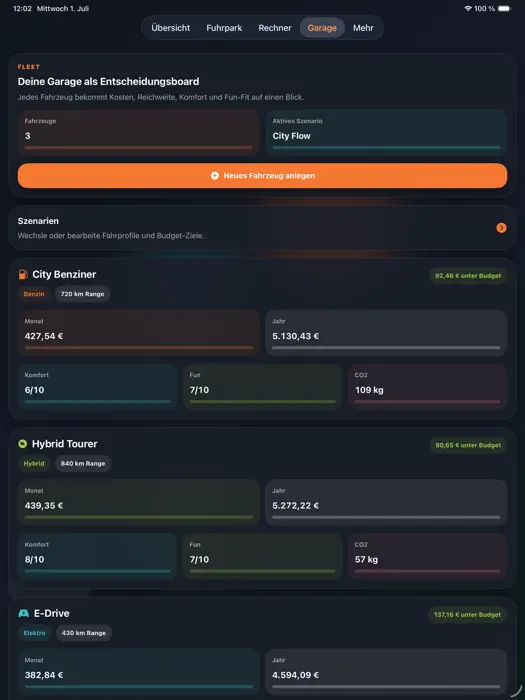Screen dimensions: 525x700
Task: Tap the Jahr 5.130,43 € tile
Action: click(x=386, y=333)
